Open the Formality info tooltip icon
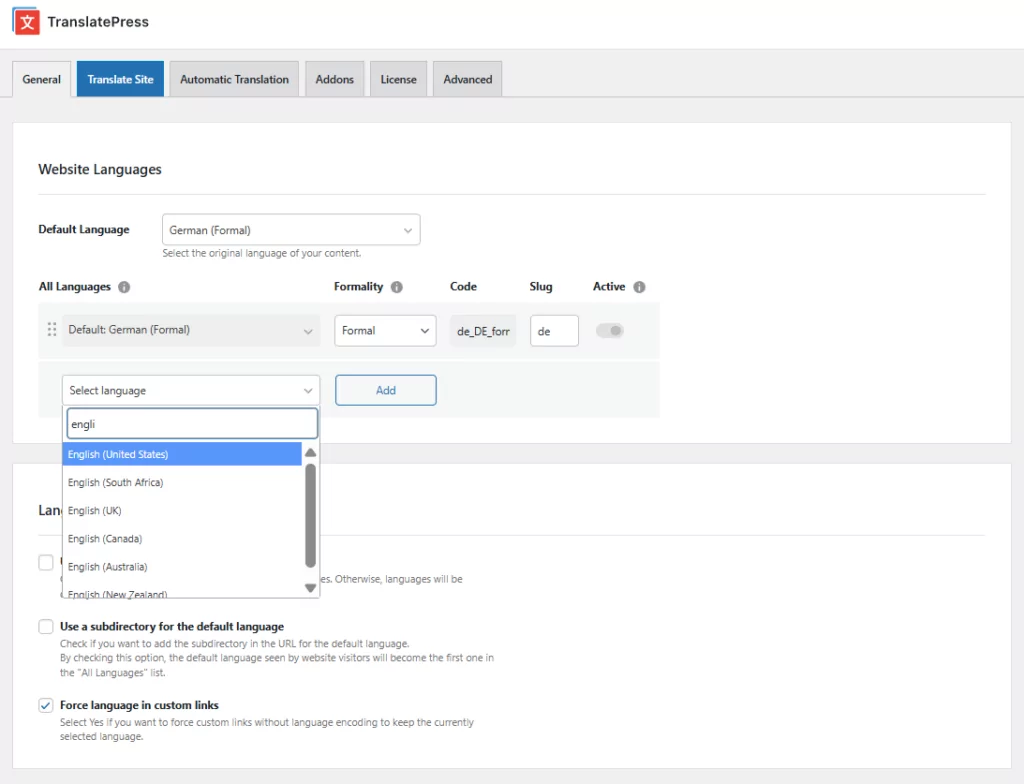The width and height of the screenshot is (1024, 784). (x=396, y=287)
